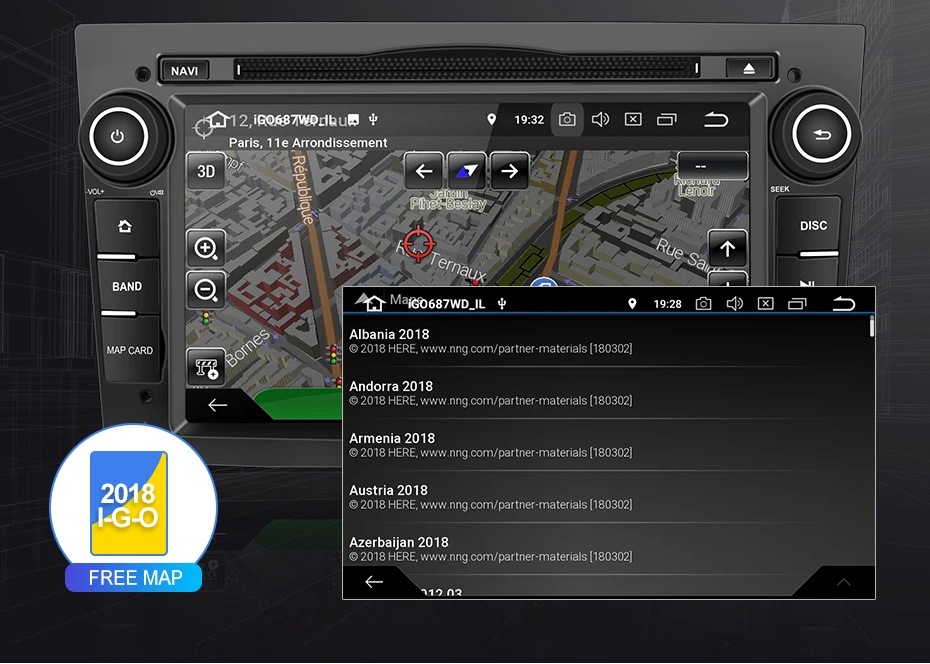Select Azerbaijan 2018 map entry

coord(606,549)
